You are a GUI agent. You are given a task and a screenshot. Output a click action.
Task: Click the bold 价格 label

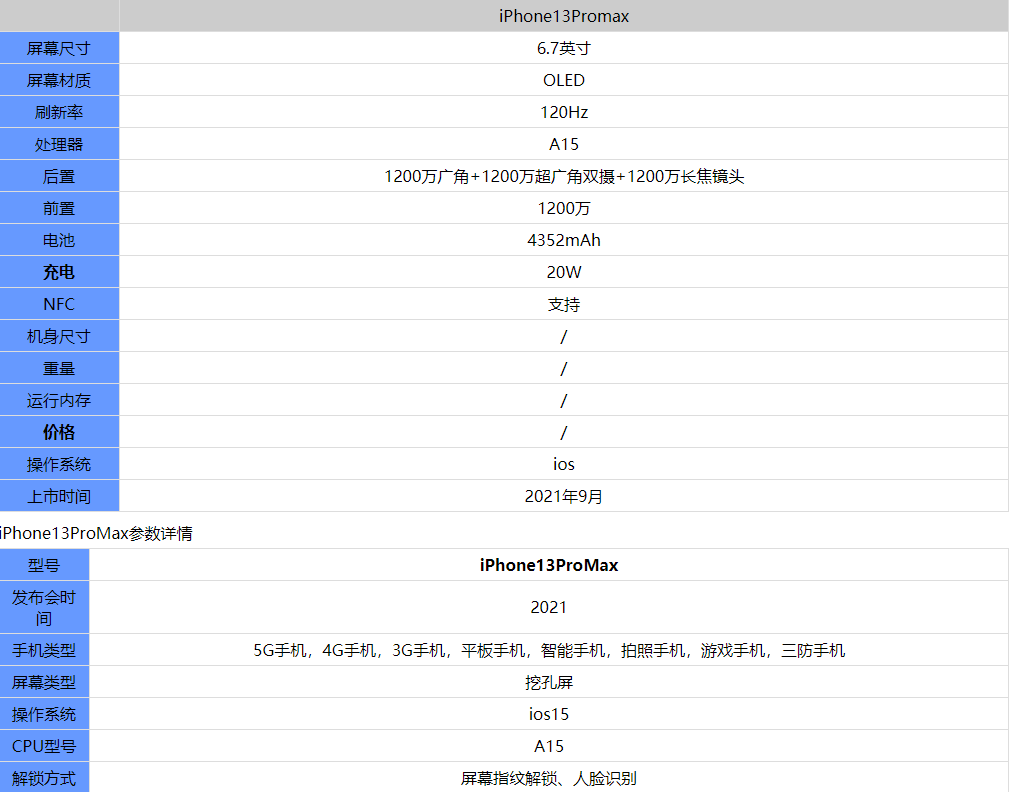[x=59, y=432]
